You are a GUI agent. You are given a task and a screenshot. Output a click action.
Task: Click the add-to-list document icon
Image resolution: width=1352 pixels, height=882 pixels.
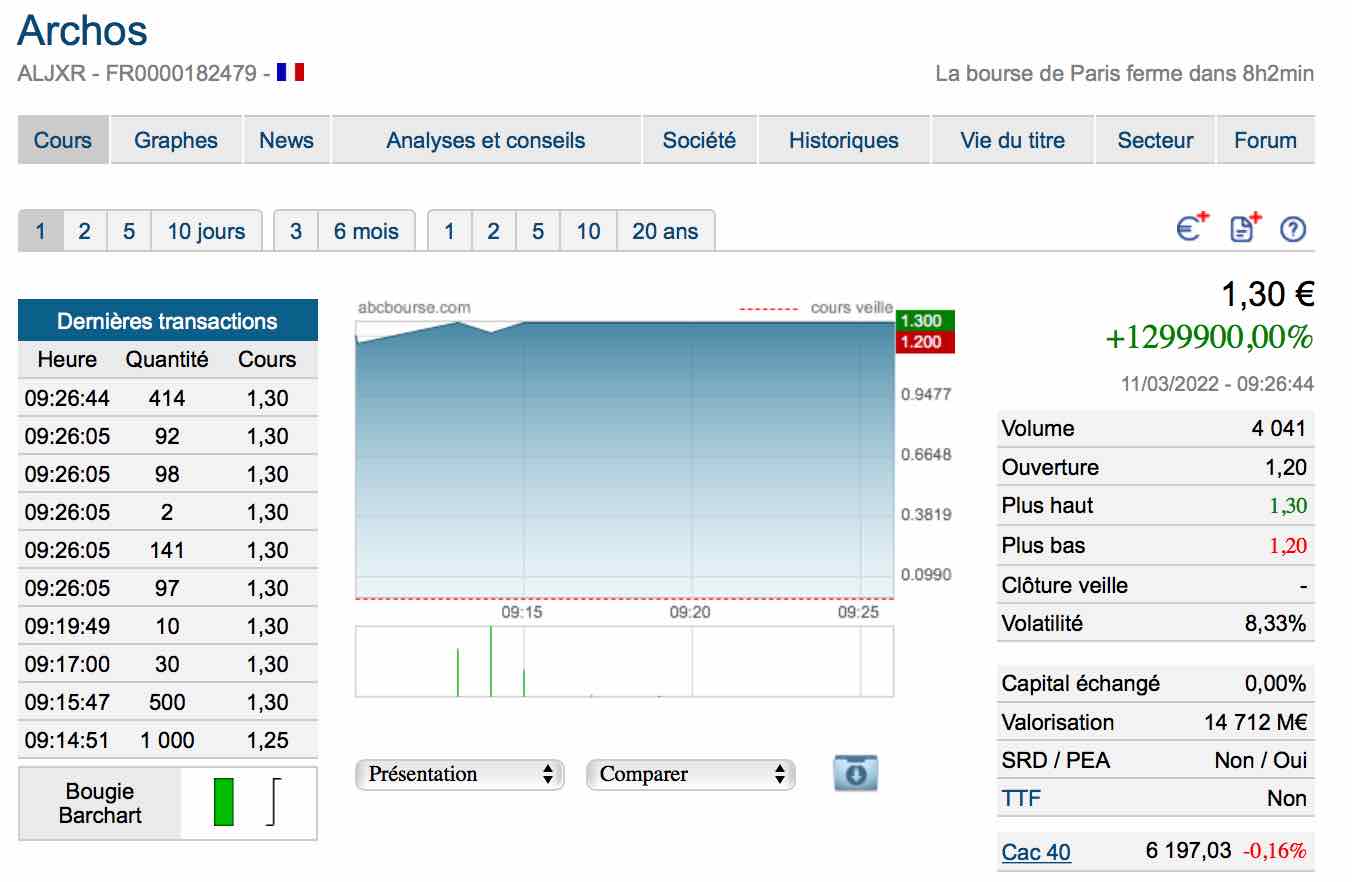pyautogui.click(x=1245, y=227)
